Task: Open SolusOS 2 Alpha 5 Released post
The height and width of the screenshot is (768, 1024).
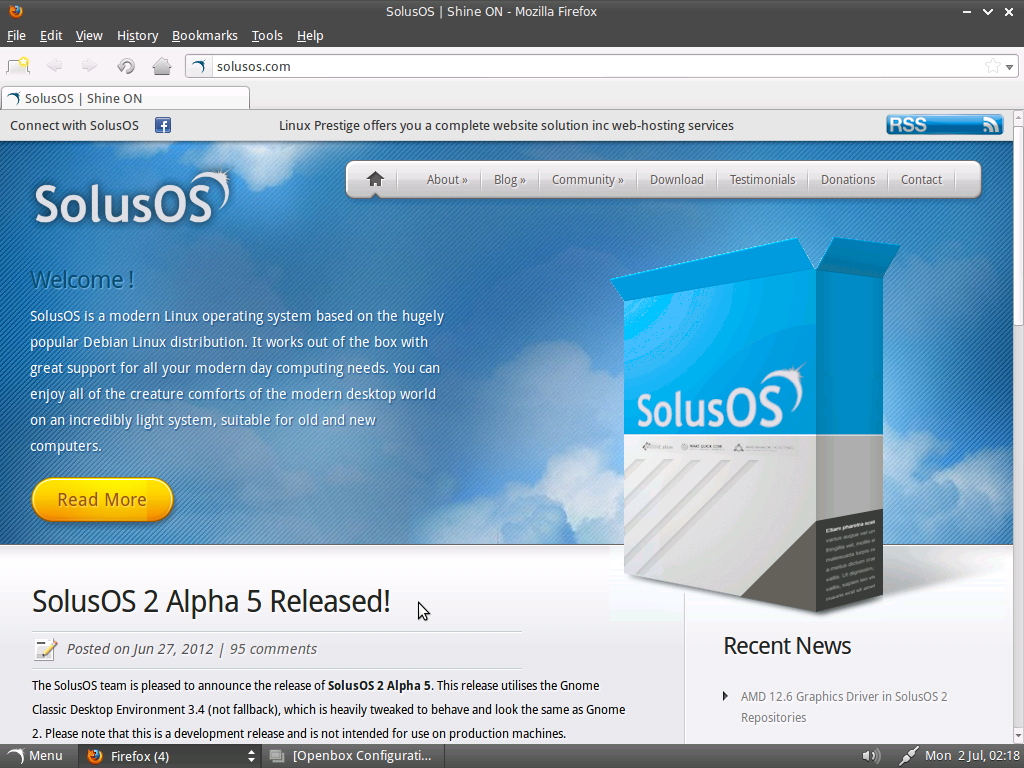Action: tap(211, 601)
